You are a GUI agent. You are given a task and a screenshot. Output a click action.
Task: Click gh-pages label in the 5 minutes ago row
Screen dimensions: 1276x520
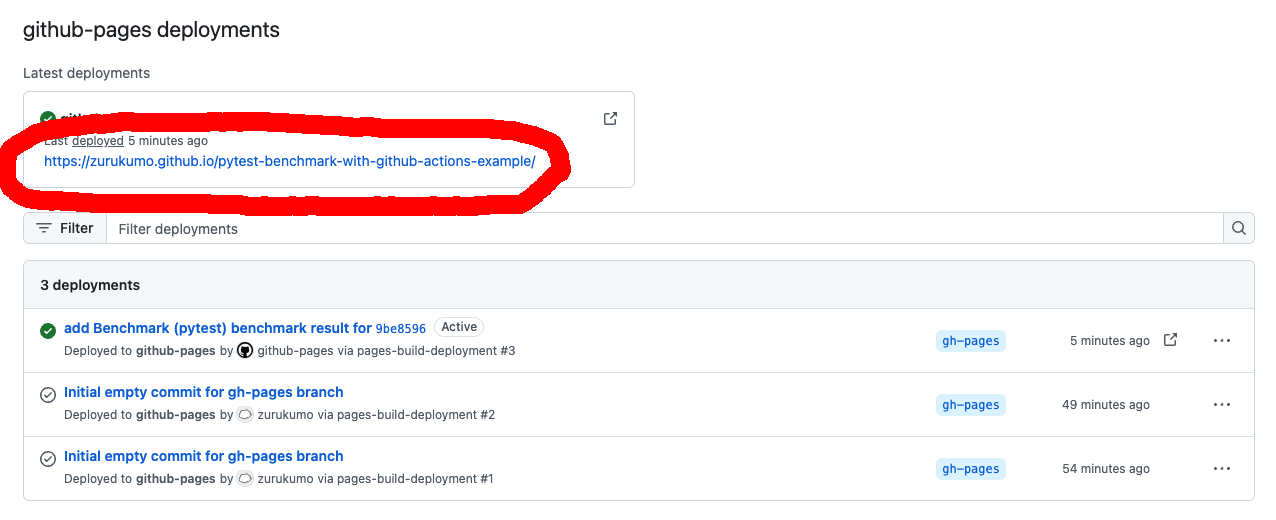tap(971, 341)
